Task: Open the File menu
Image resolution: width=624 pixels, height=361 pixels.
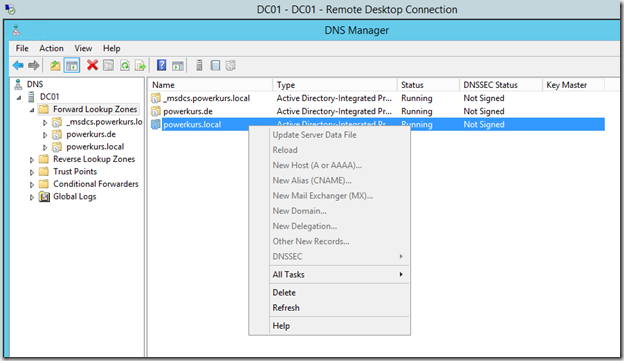Action: point(22,48)
